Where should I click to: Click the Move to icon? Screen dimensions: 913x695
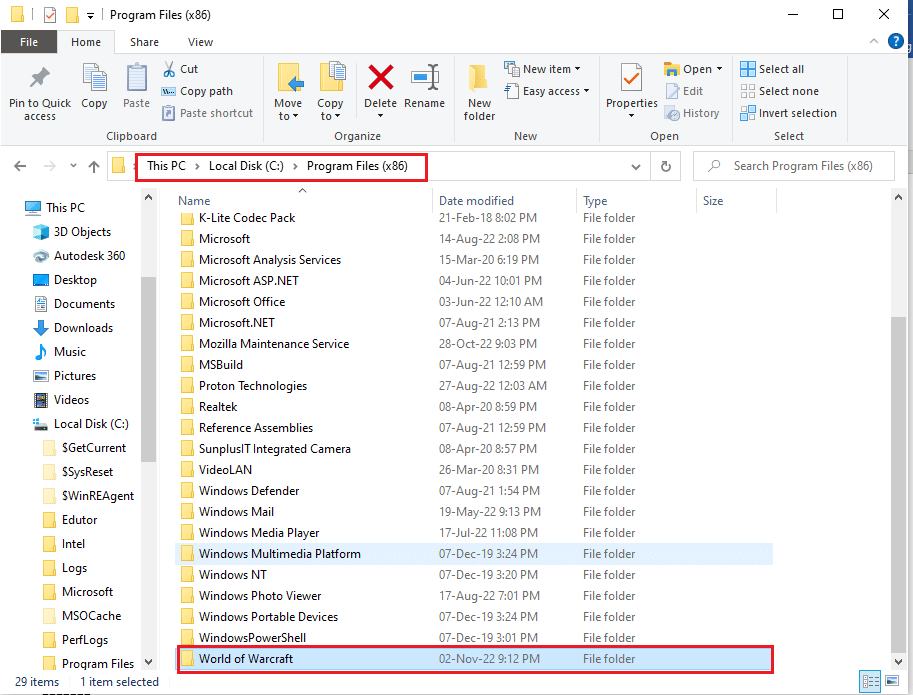(290, 78)
